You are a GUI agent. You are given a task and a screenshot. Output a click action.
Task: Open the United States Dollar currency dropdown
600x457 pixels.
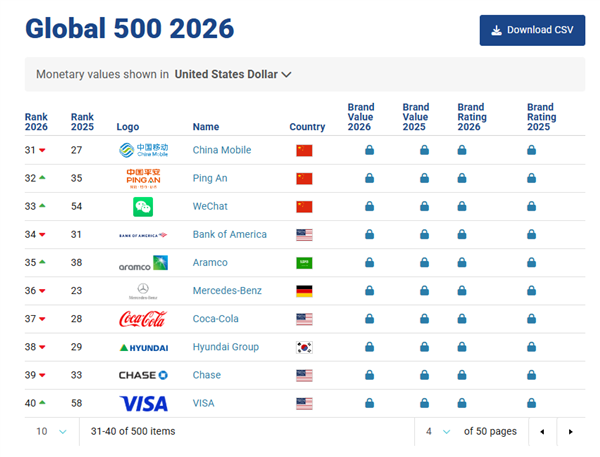pyautogui.click(x=233, y=74)
